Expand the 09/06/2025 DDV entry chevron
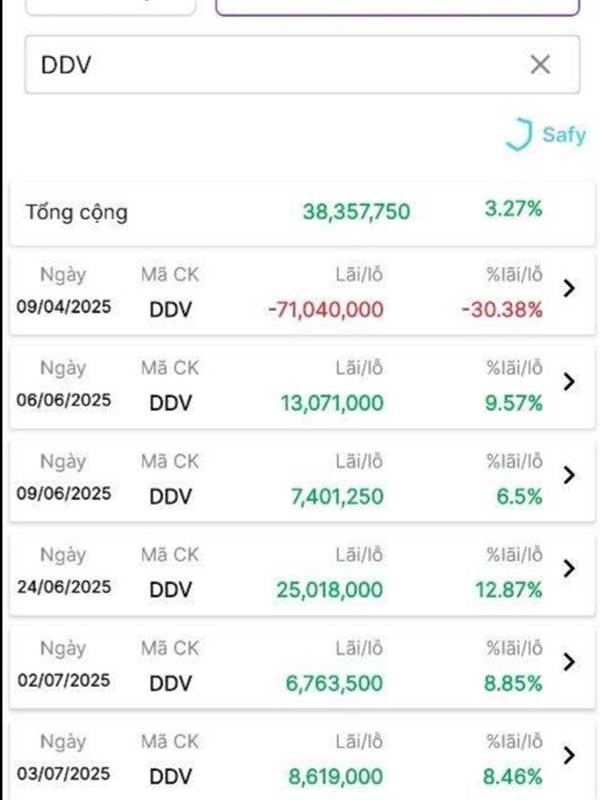The height and width of the screenshot is (800, 600). (569, 475)
